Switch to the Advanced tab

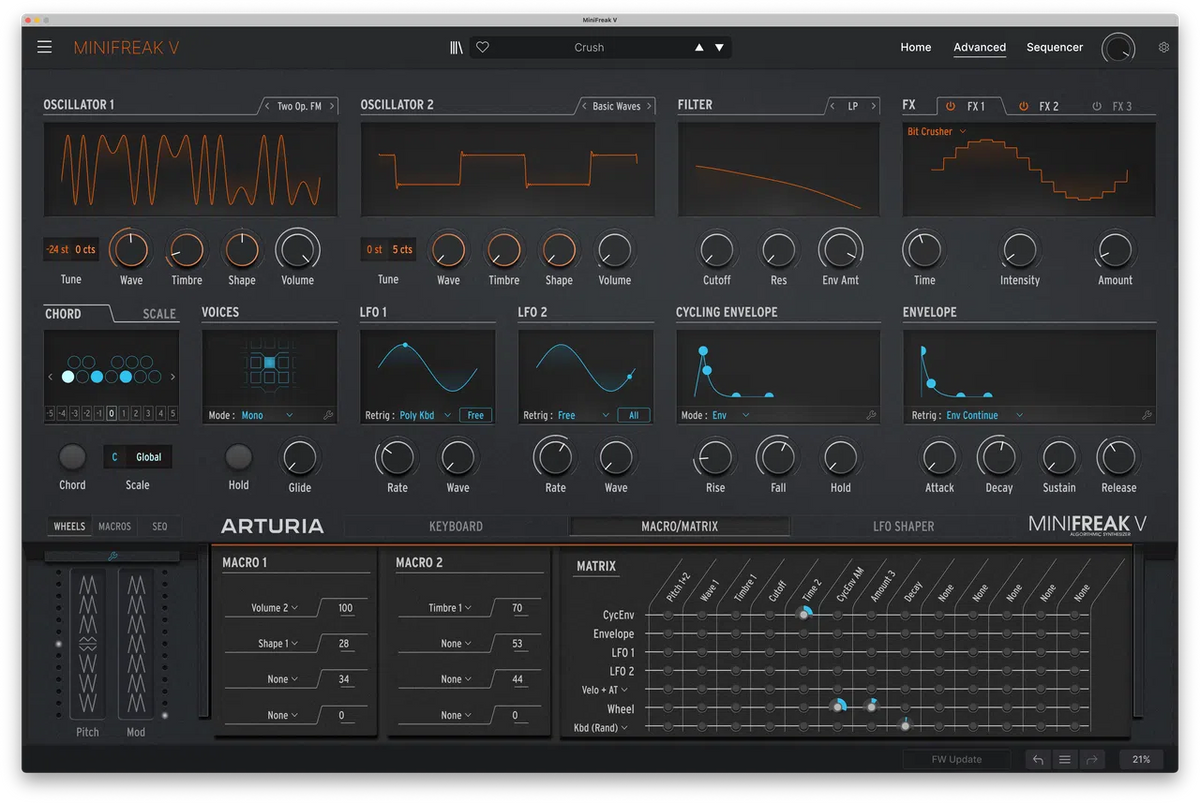(979, 47)
